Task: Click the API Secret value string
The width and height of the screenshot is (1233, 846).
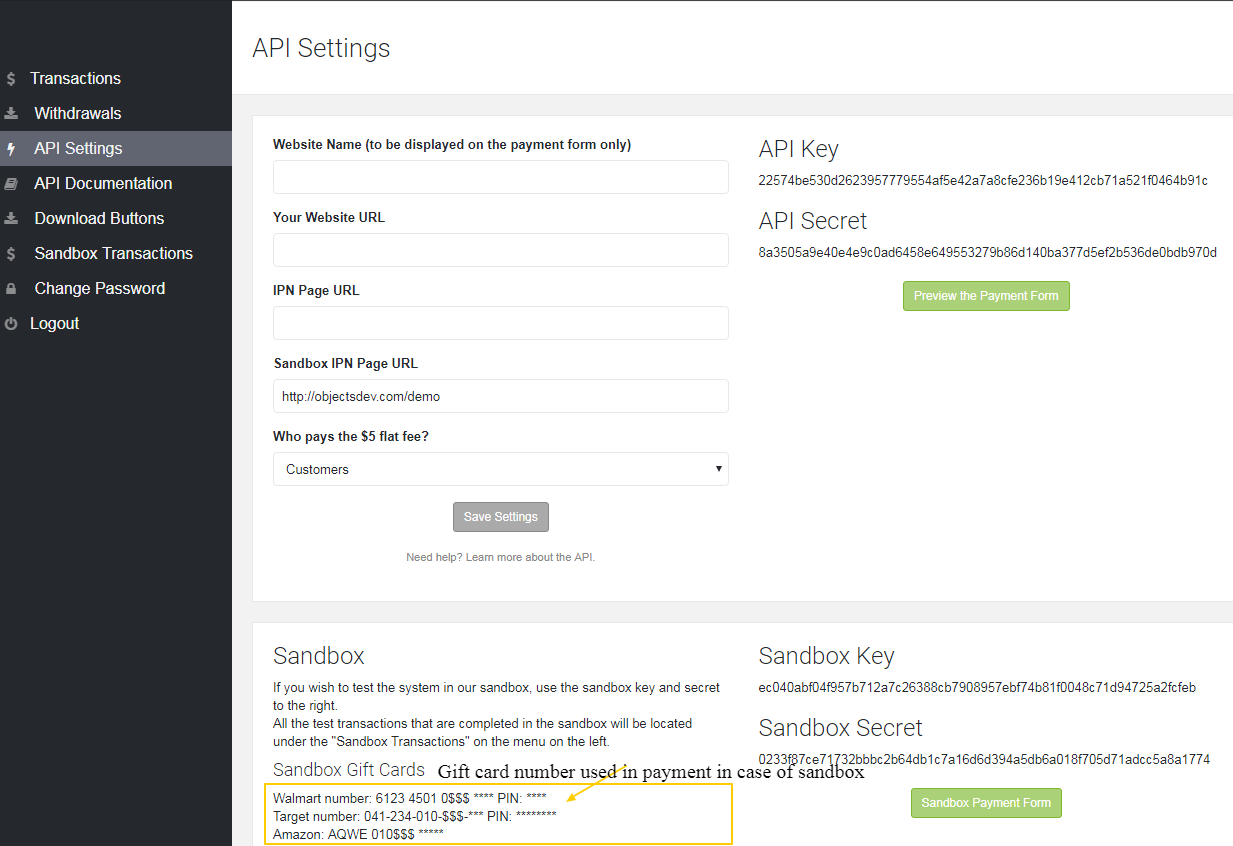Action: [x=988, y=253]
